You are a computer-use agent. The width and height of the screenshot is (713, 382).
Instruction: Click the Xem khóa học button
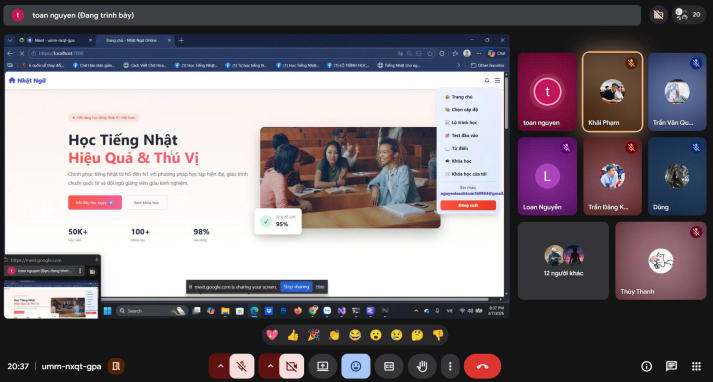pyautogui.click(x=146, y=202)
